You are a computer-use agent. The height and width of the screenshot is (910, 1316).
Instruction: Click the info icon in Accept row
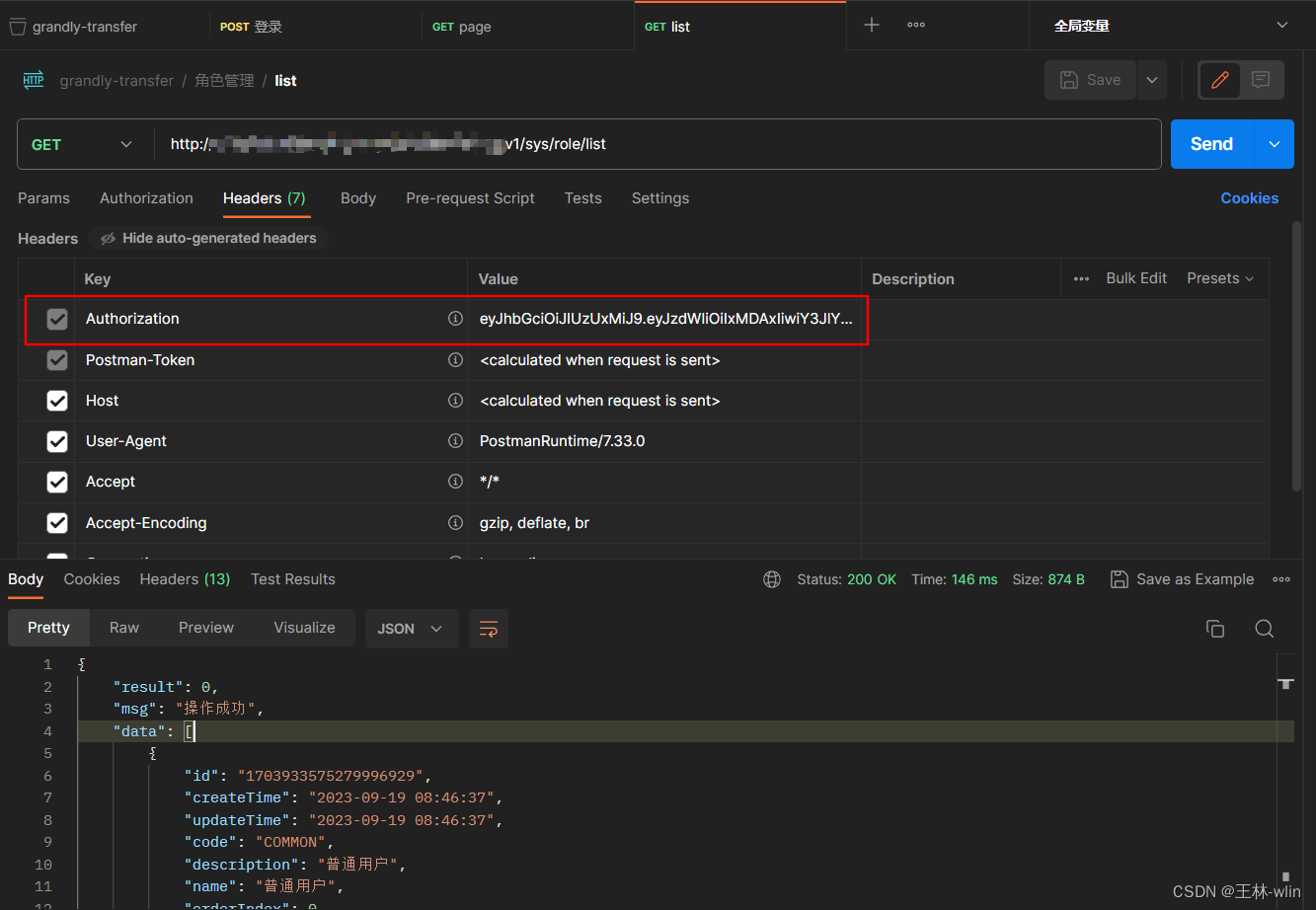tap(455, 482)
